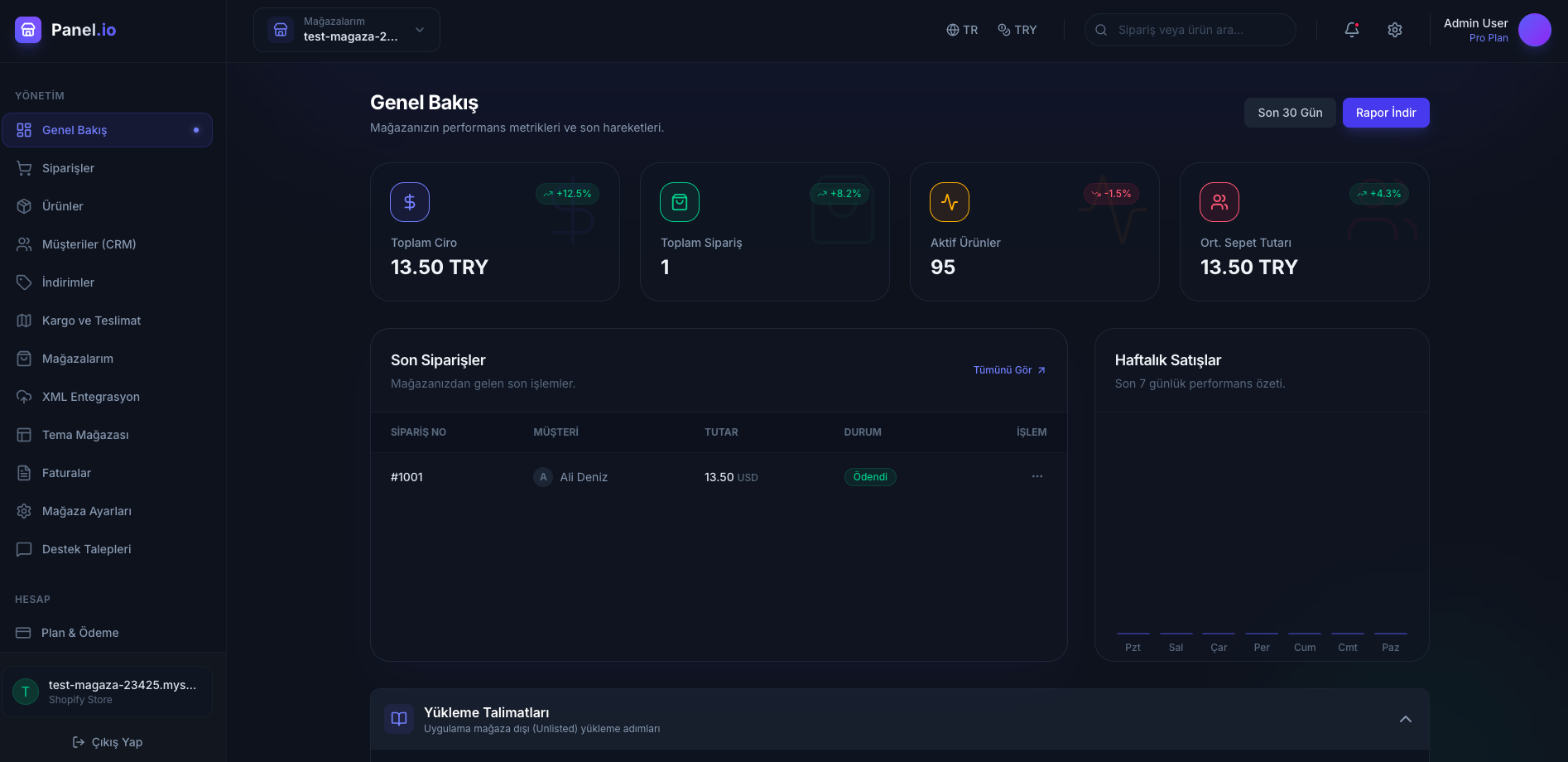Select the Faturalar invoice icon

[26, 472]
